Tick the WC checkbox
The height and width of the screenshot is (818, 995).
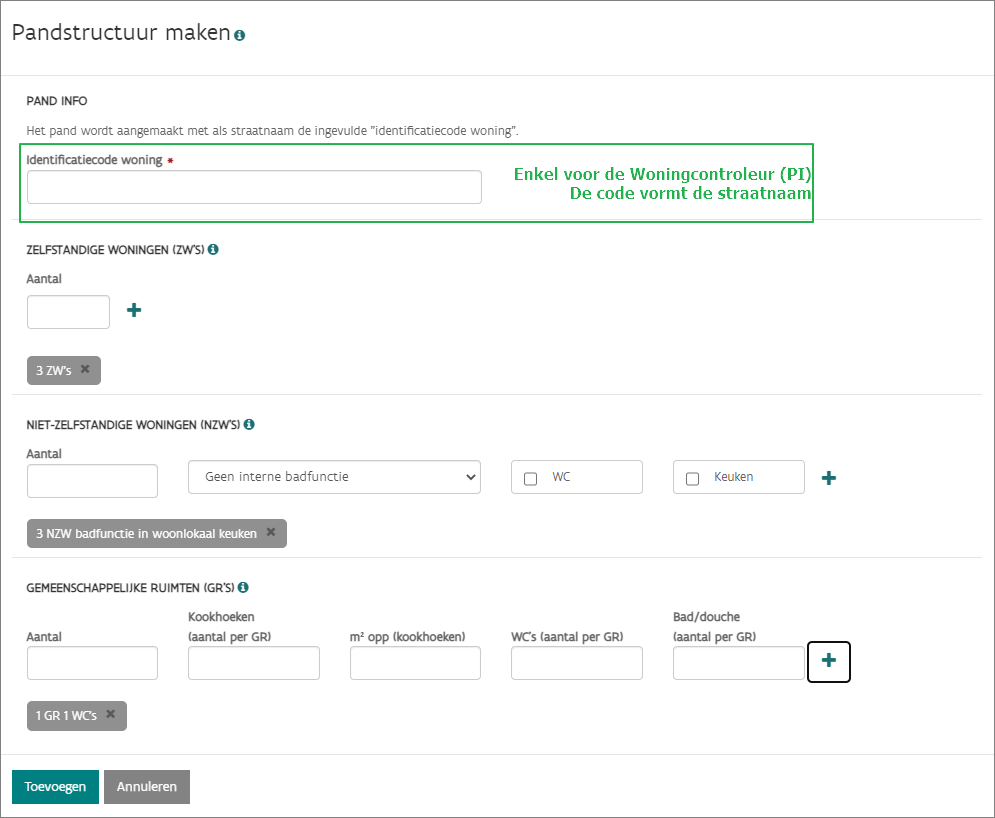[530, 478]
